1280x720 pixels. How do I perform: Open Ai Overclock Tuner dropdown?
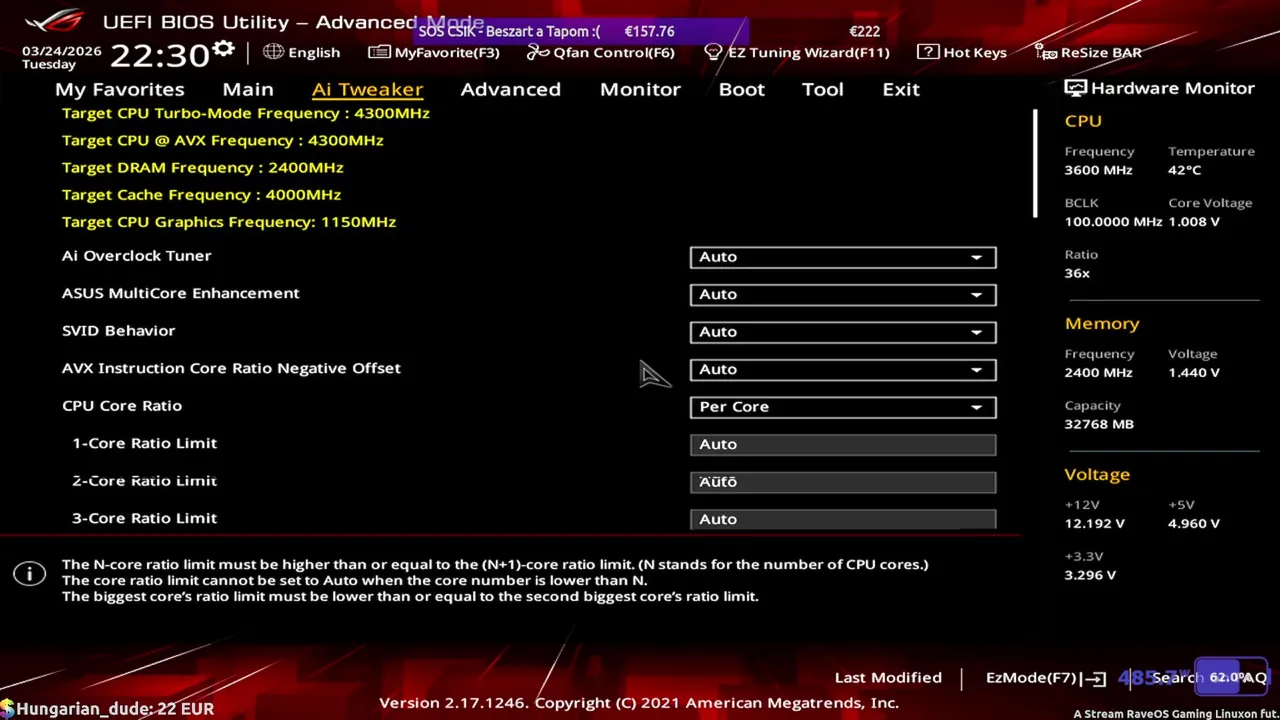pyautogui.click(x=843, y=257)
